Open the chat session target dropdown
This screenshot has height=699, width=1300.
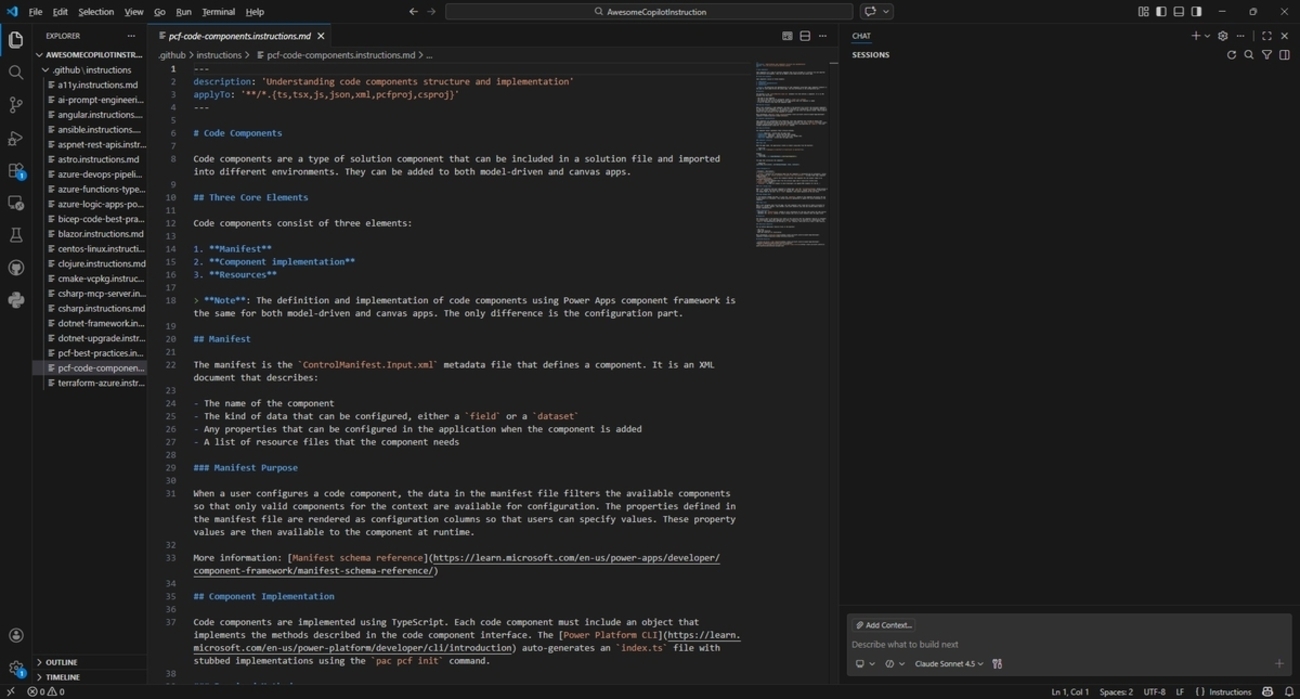[x=864, y=664]
